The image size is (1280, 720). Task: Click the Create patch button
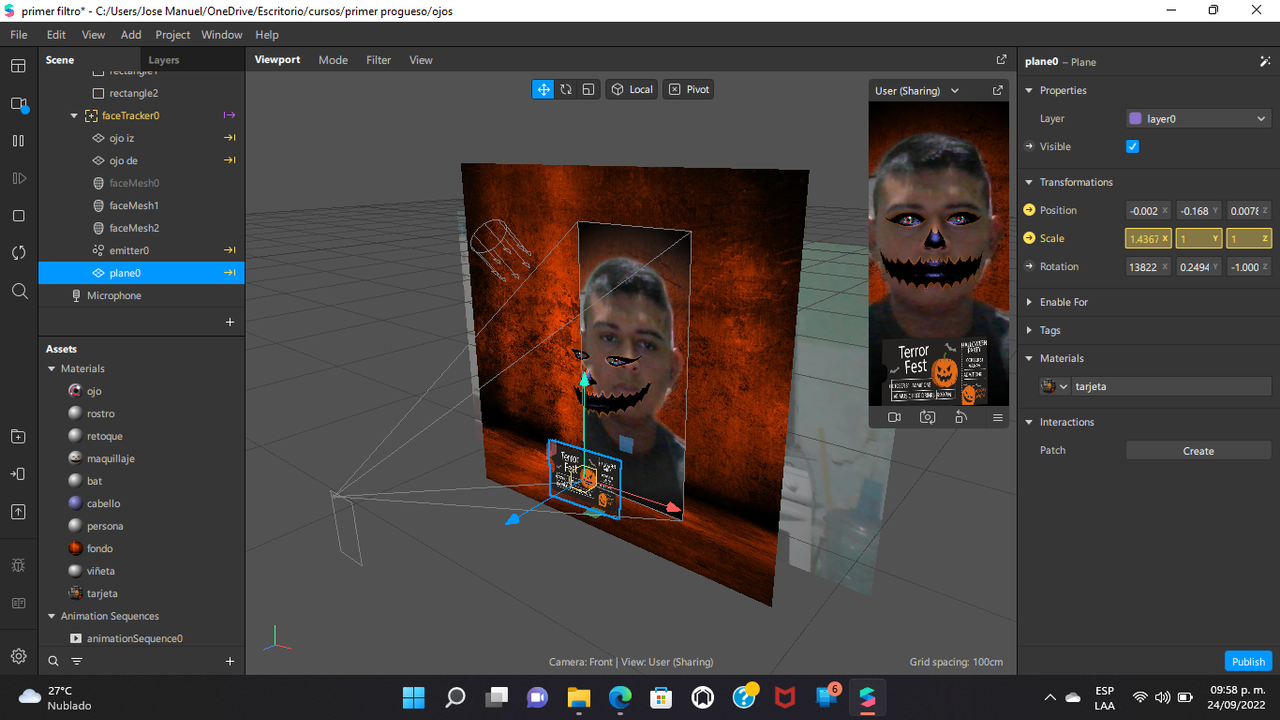click(x=1198, y=450)
